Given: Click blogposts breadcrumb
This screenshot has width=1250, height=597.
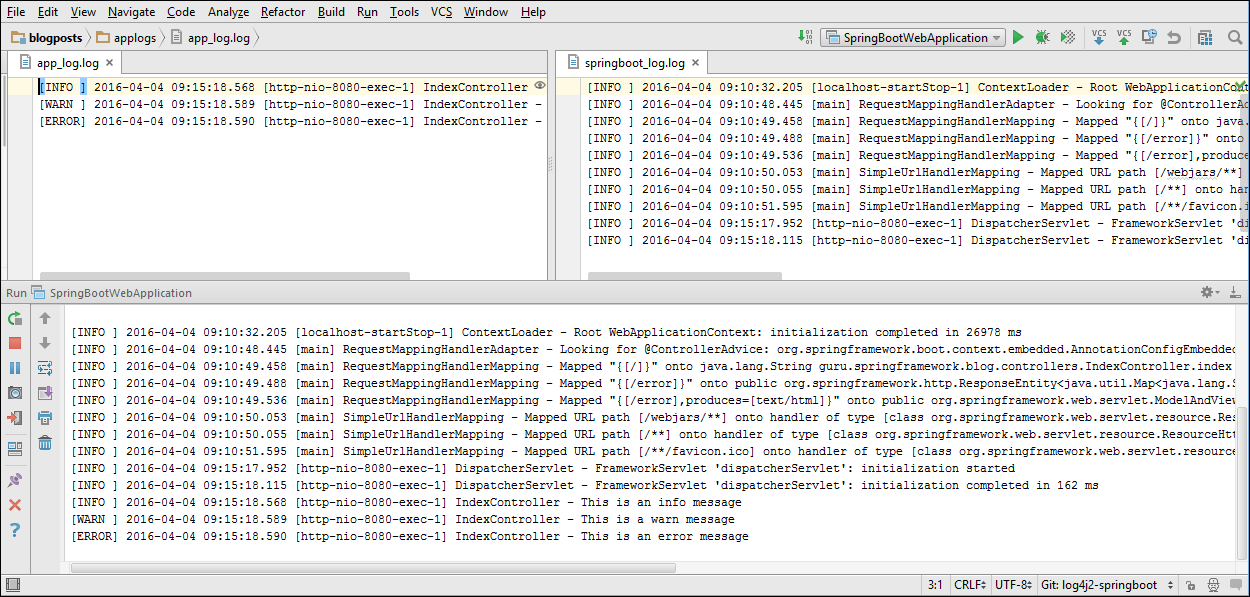Looking at the screenshot, I should [47, 38].
